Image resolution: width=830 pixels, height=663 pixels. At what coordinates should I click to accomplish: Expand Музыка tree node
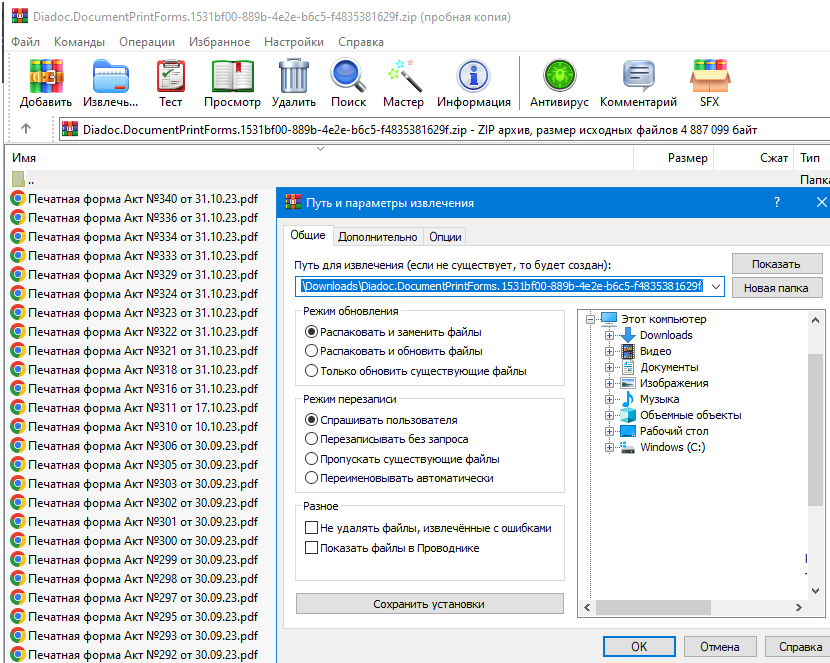tap(609, 399)
